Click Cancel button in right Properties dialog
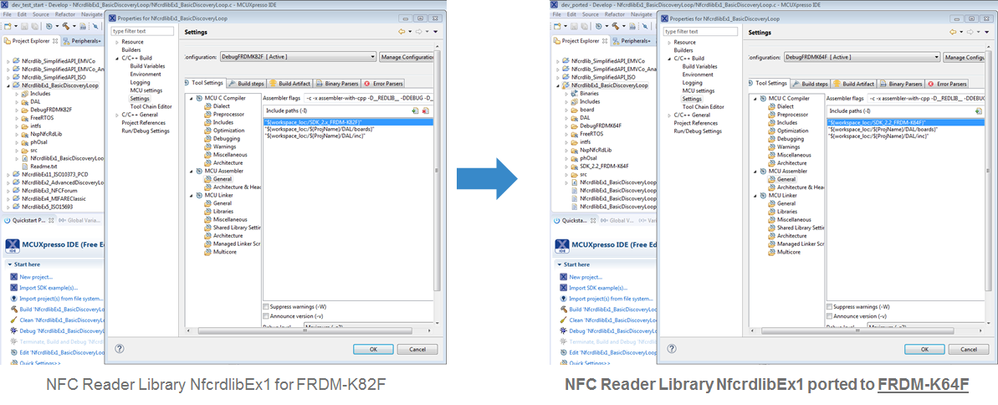998x405 pixels. [x=968, y=349]
